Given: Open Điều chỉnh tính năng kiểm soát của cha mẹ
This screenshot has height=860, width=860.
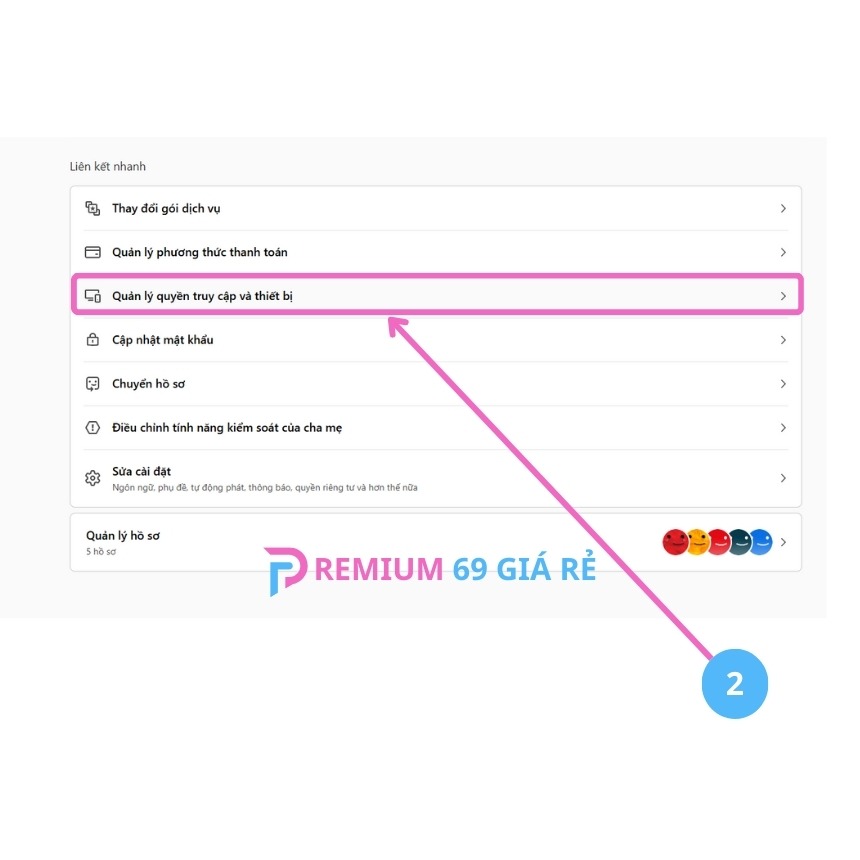Looking at the screenshot, I should (x=227, y=428).
